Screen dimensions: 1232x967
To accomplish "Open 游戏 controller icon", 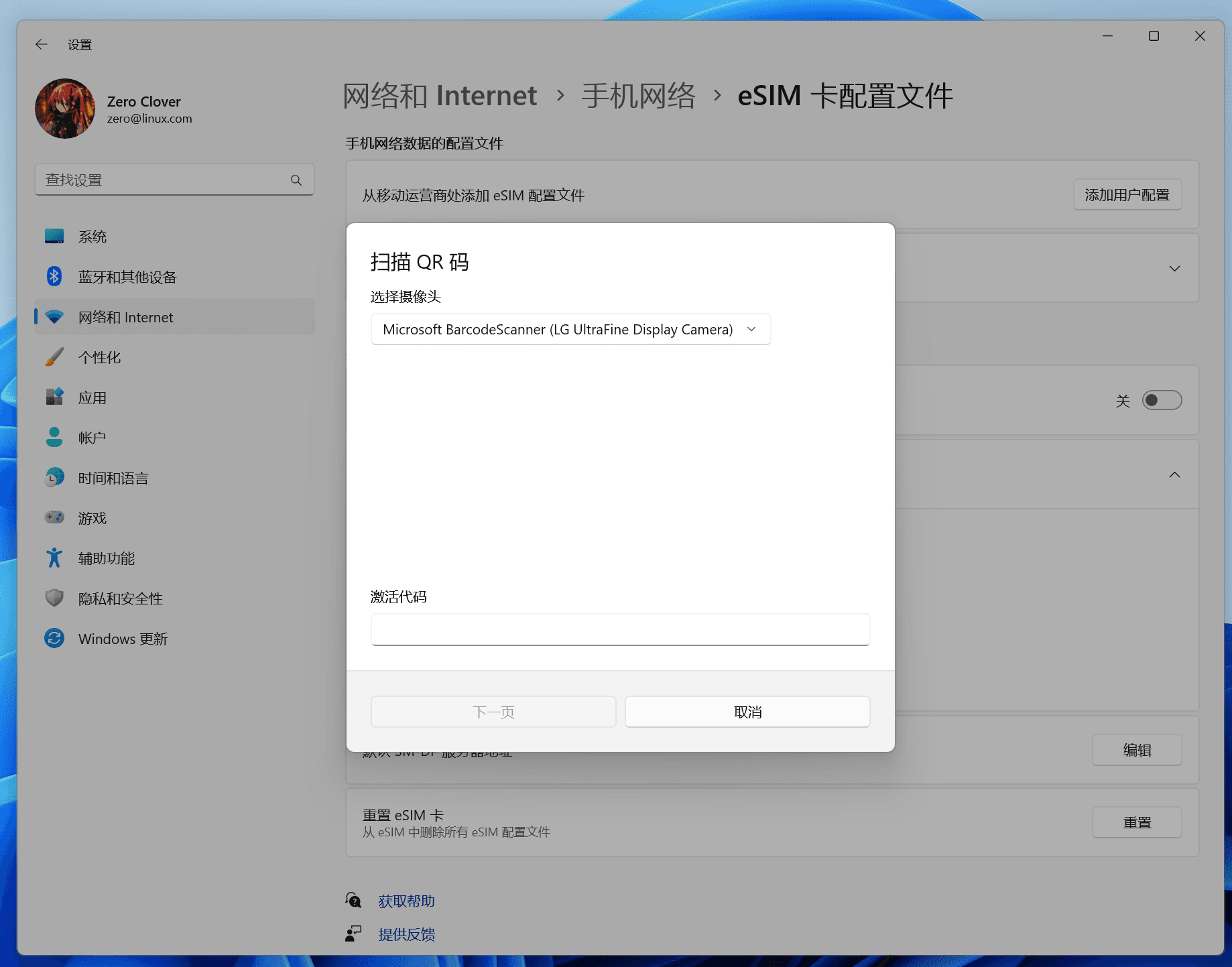I will point(54,517).
